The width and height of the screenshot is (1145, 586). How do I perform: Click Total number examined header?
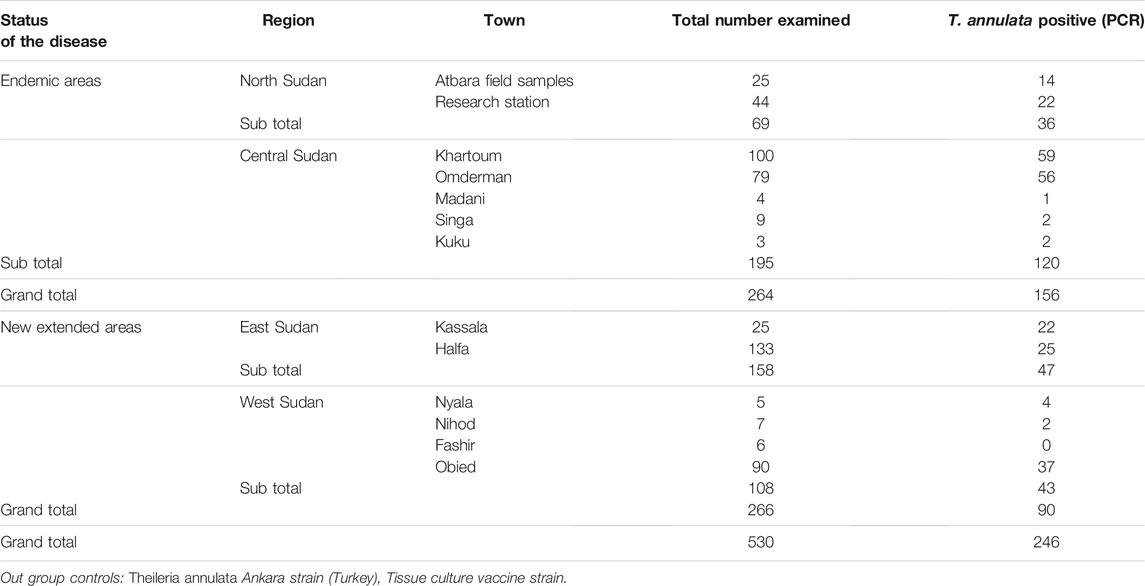(x=761, y=20)
